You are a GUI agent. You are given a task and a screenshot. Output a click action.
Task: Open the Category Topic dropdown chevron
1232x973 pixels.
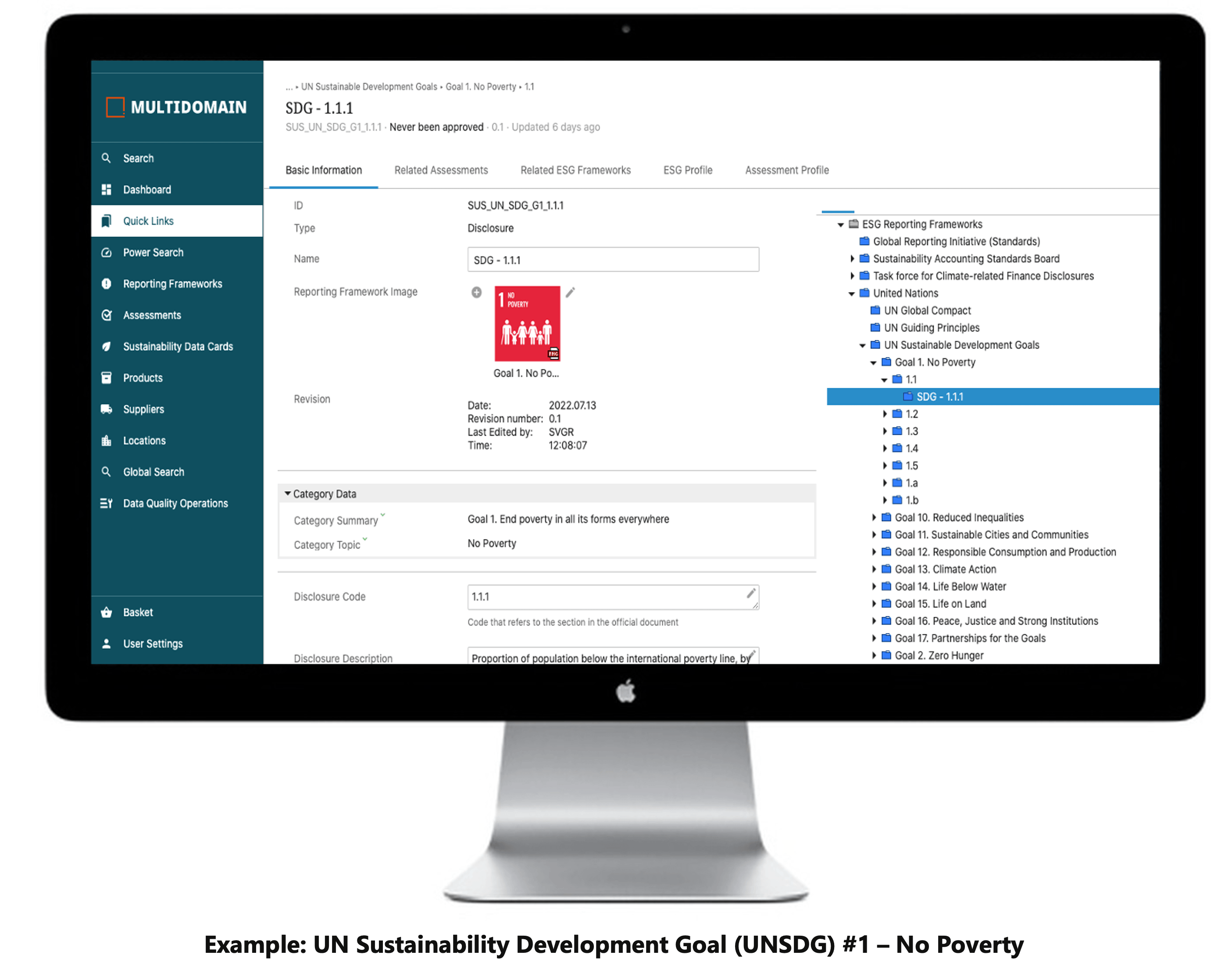(365, 538)
